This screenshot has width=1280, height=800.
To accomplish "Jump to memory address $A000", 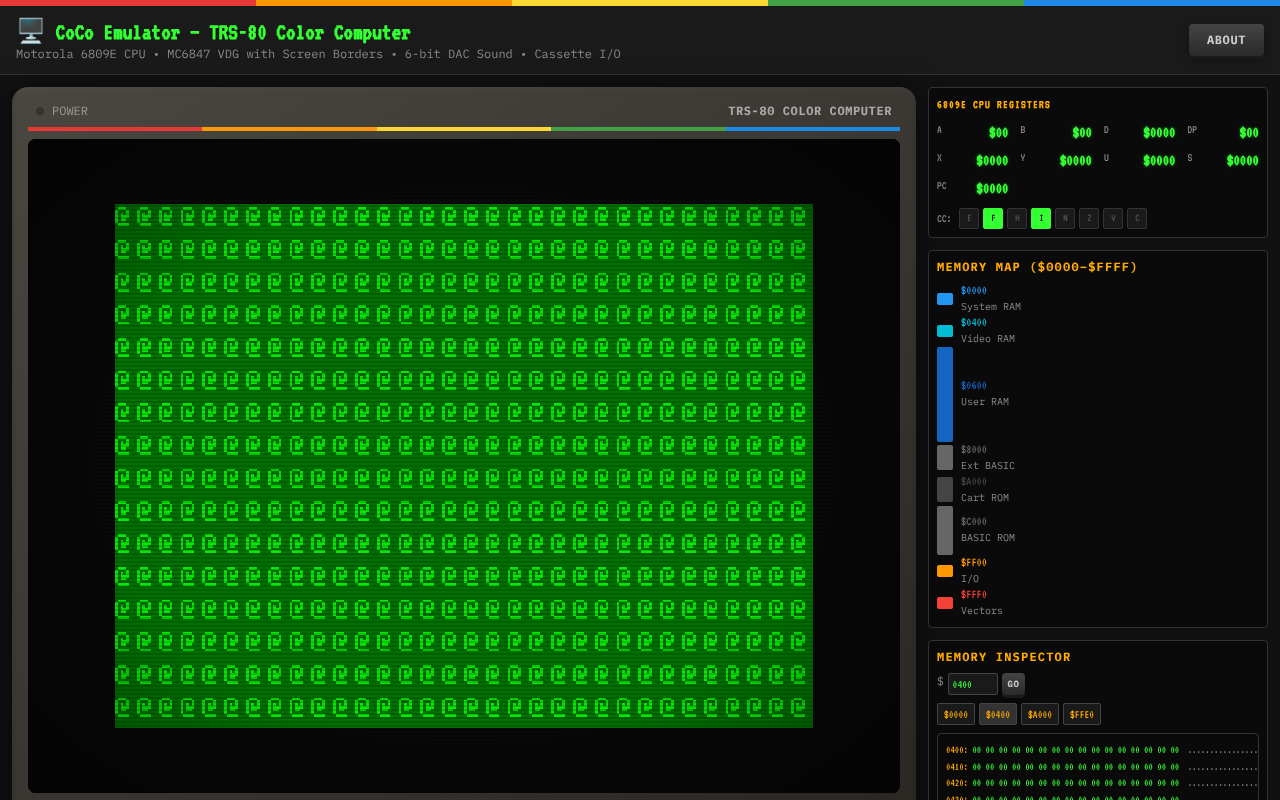I will (1039, 714).
